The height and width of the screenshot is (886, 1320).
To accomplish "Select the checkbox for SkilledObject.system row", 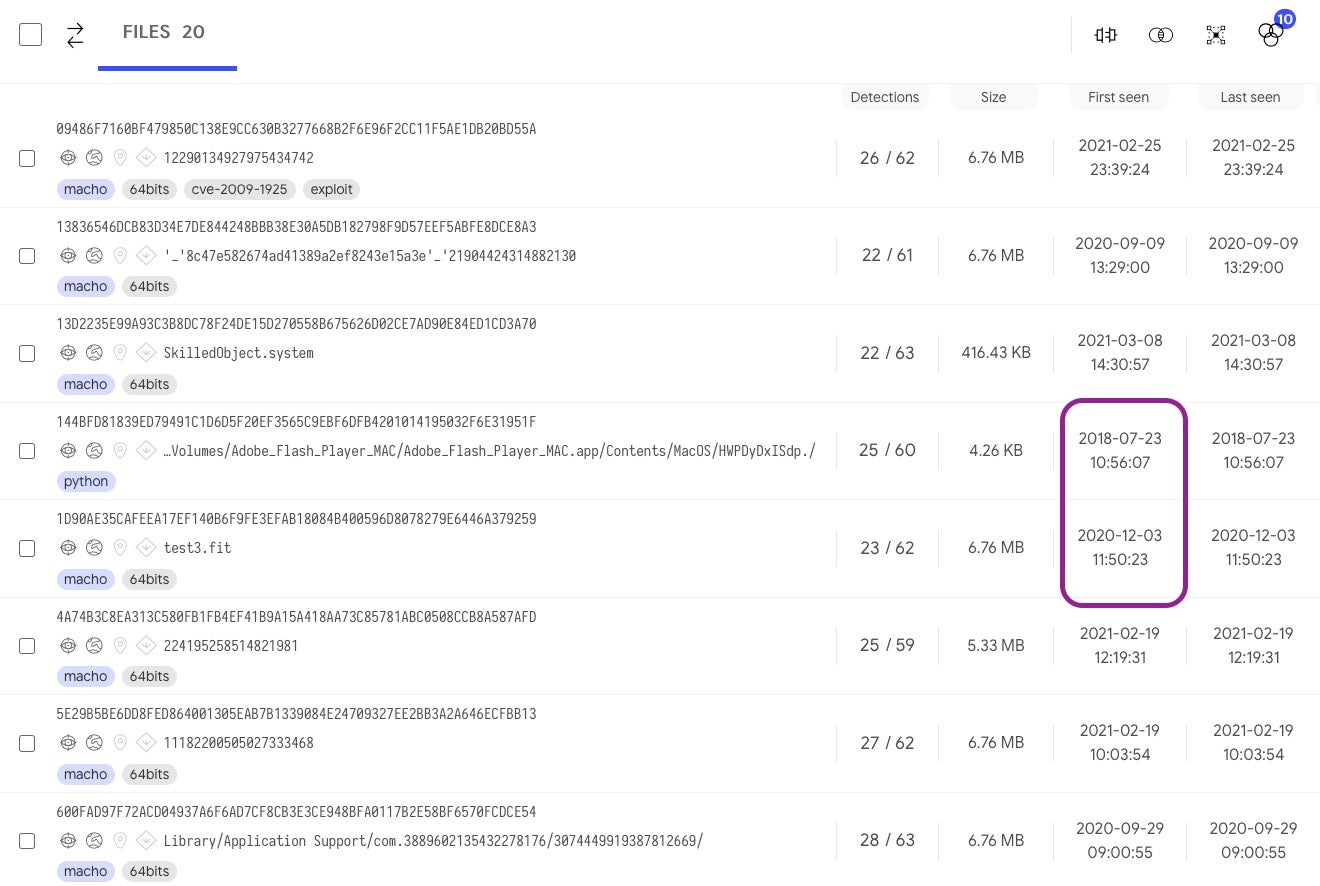I will pyautogui.click(x=27, y=353).
